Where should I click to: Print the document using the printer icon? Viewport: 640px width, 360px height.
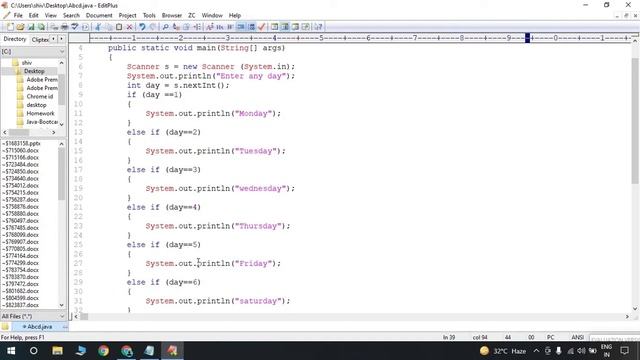[x=64, y=27]
